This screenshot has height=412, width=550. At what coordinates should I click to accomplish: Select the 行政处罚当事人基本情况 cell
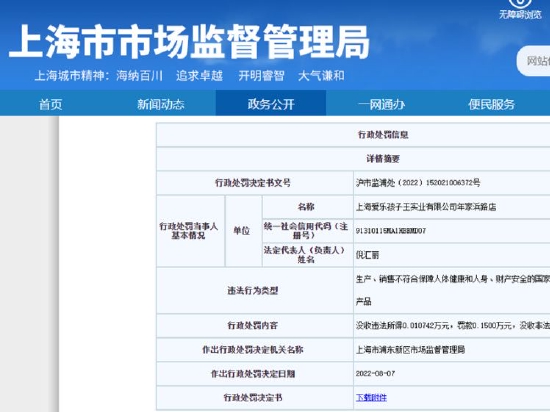point(190,231)
